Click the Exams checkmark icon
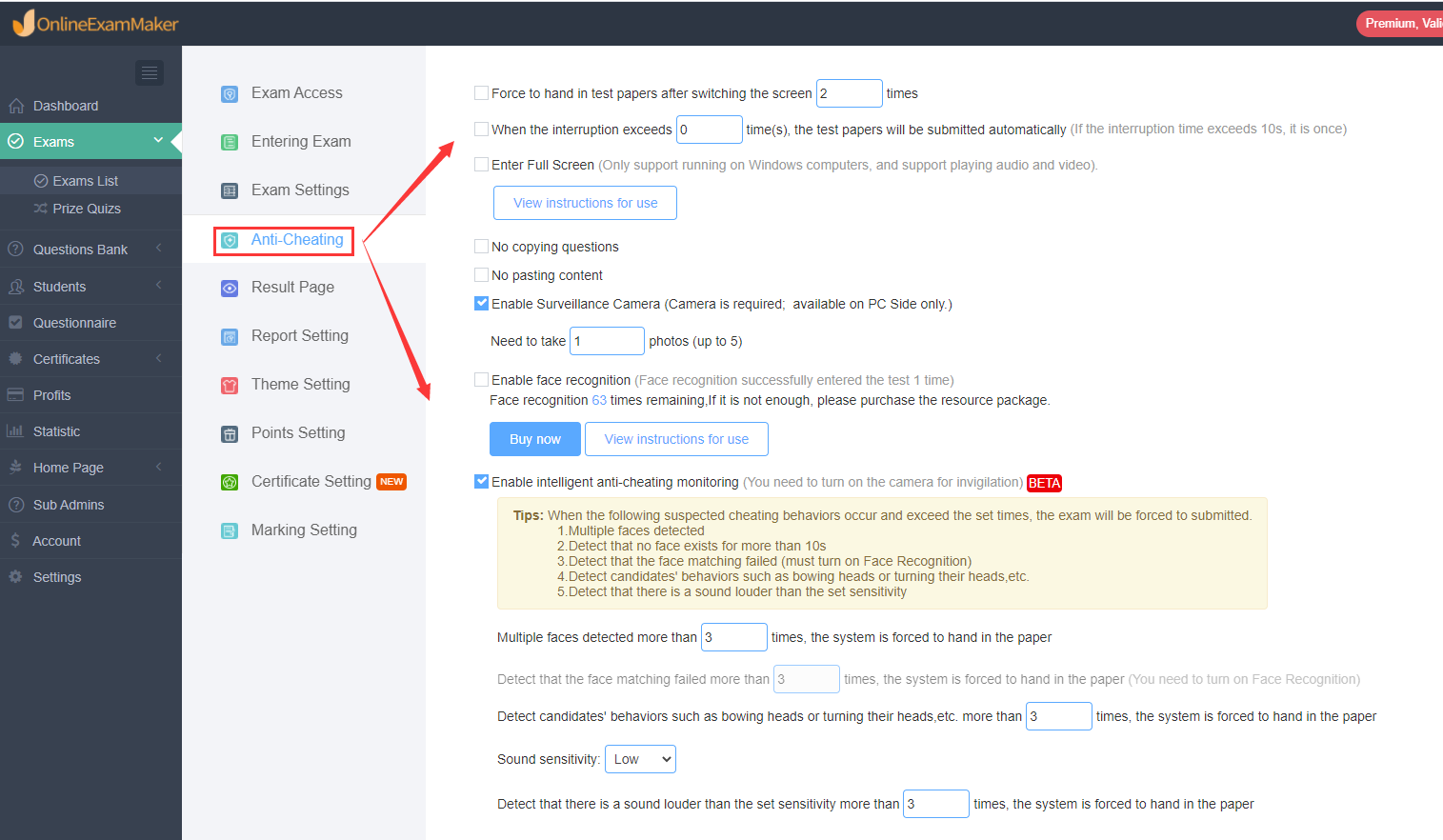Viewport: 1443px width, 840px height. pyautogui.click(x=16, y=142)
